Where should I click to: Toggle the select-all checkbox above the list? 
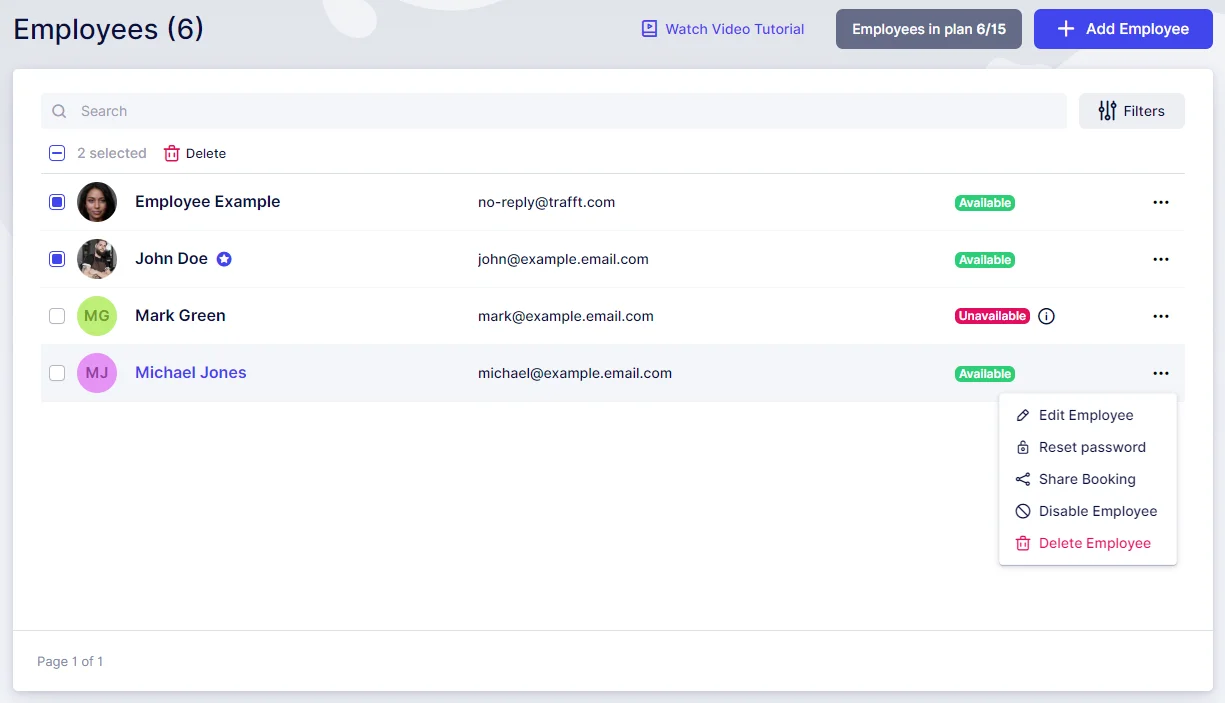(57, 153)
